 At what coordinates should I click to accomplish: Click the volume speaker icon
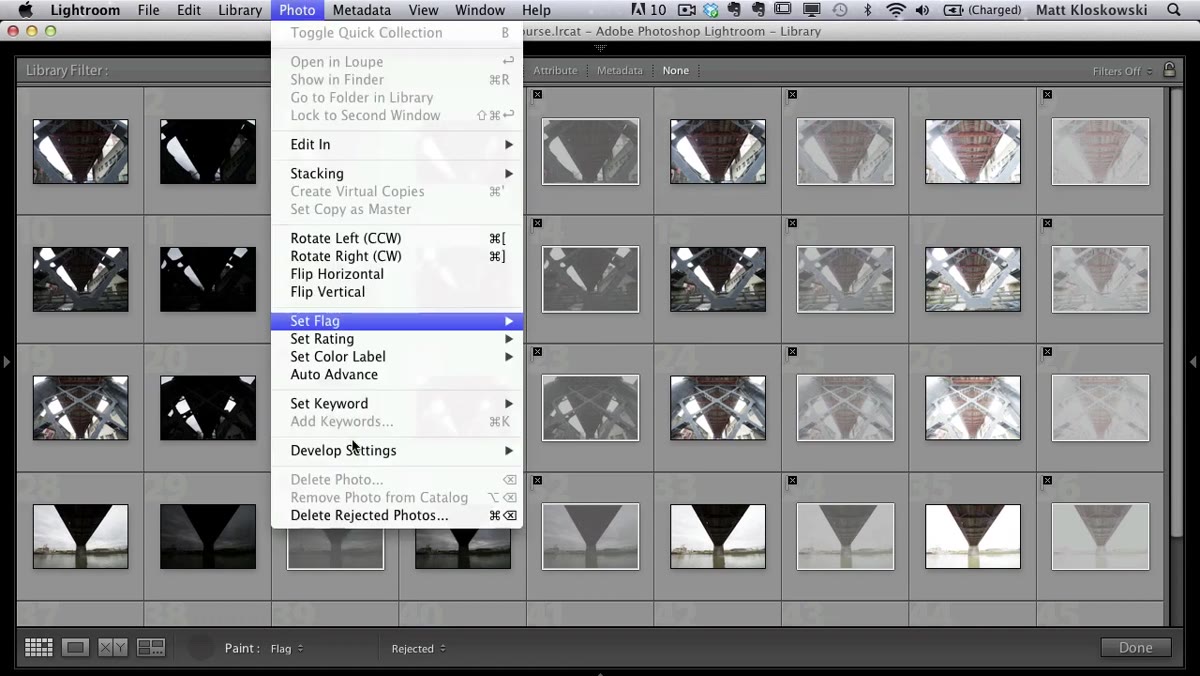click(922, 10)
